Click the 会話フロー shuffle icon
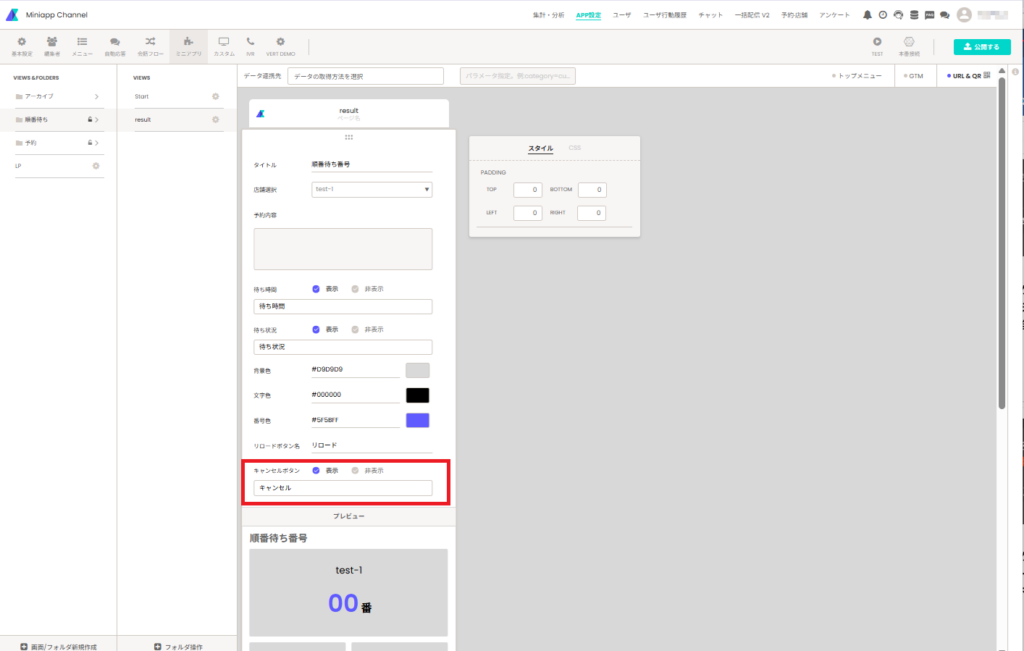 pos(149,42)
